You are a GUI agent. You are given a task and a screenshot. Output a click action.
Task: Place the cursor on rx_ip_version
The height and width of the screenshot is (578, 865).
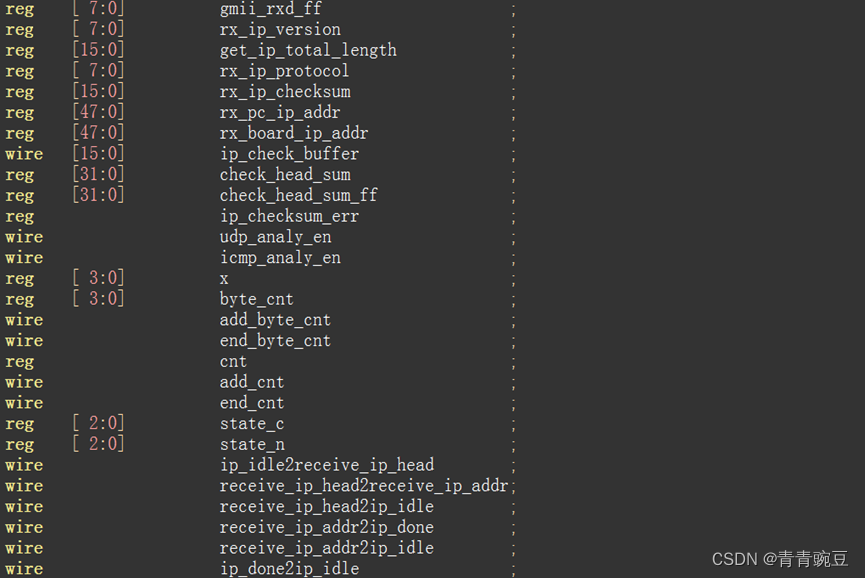[x=280, y=29]
